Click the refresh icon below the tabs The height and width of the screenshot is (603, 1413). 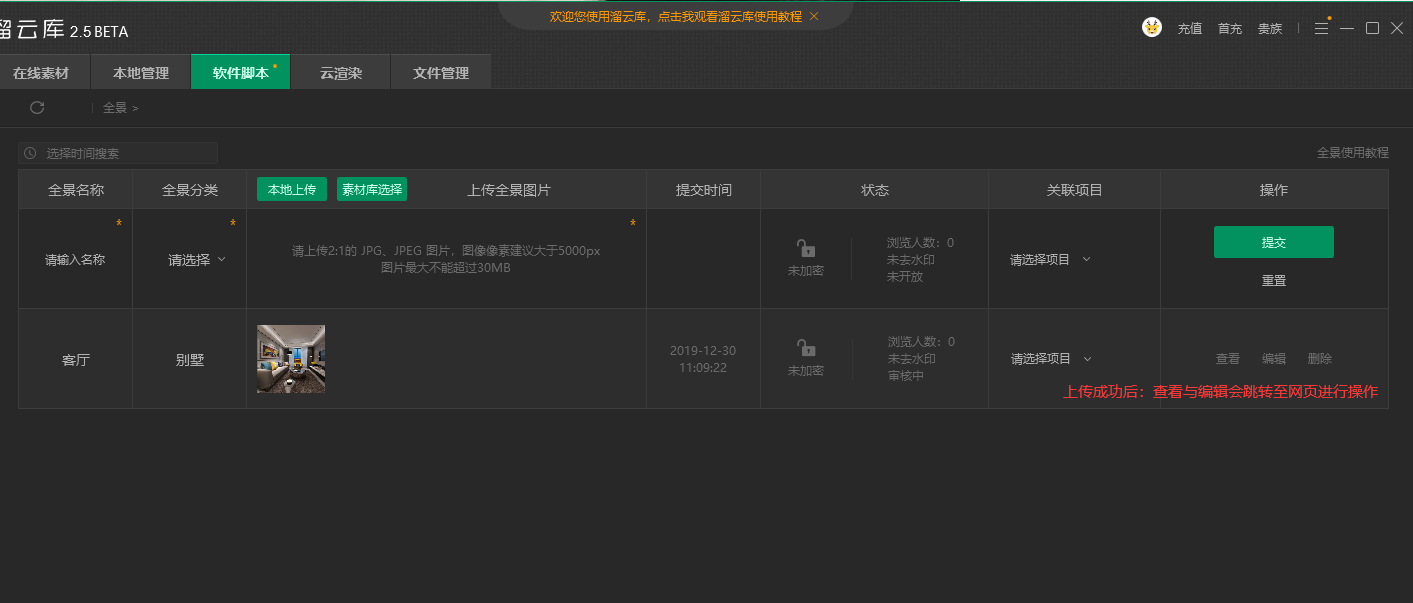(38, 107)
